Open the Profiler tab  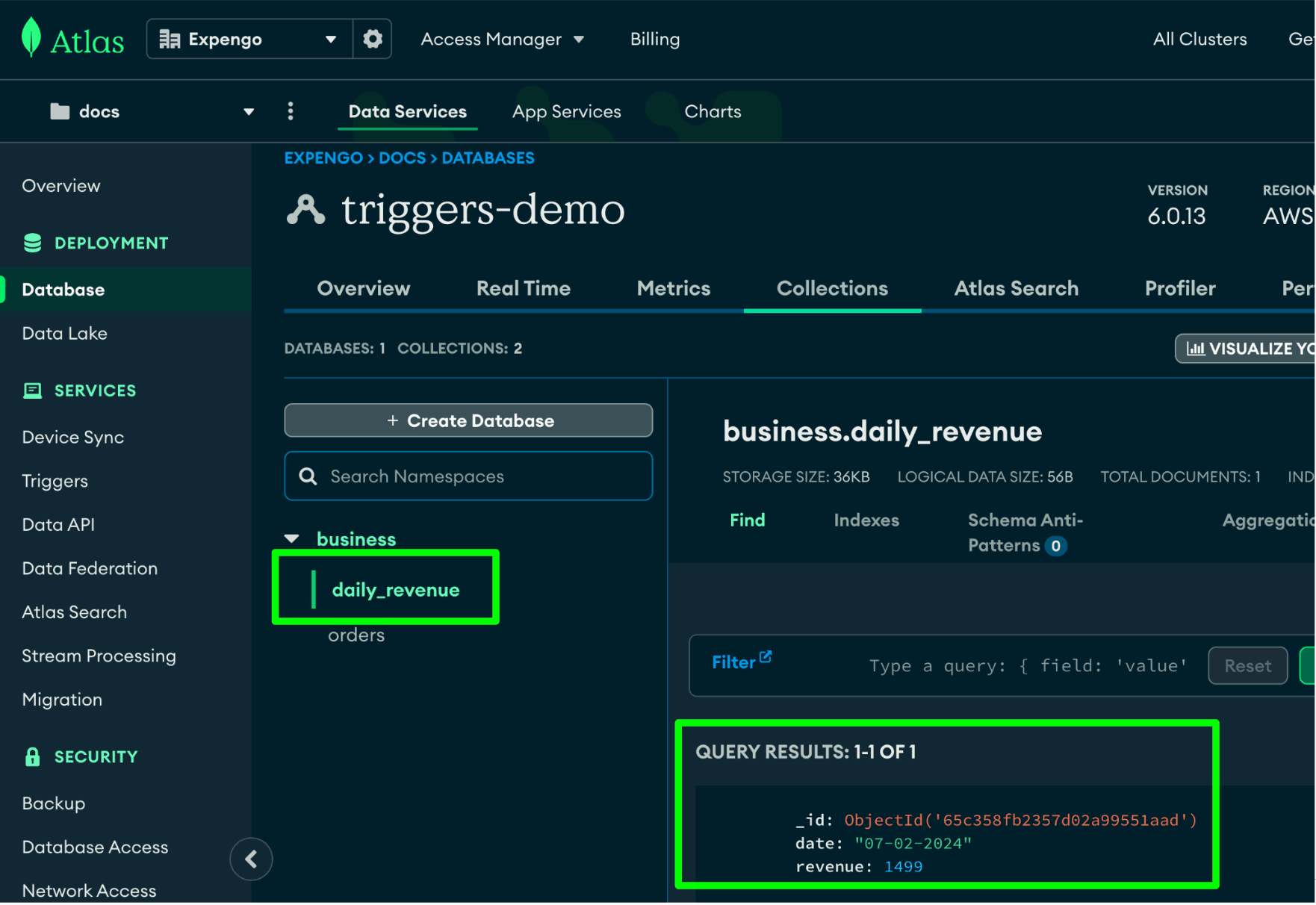tap(1180, 289)
